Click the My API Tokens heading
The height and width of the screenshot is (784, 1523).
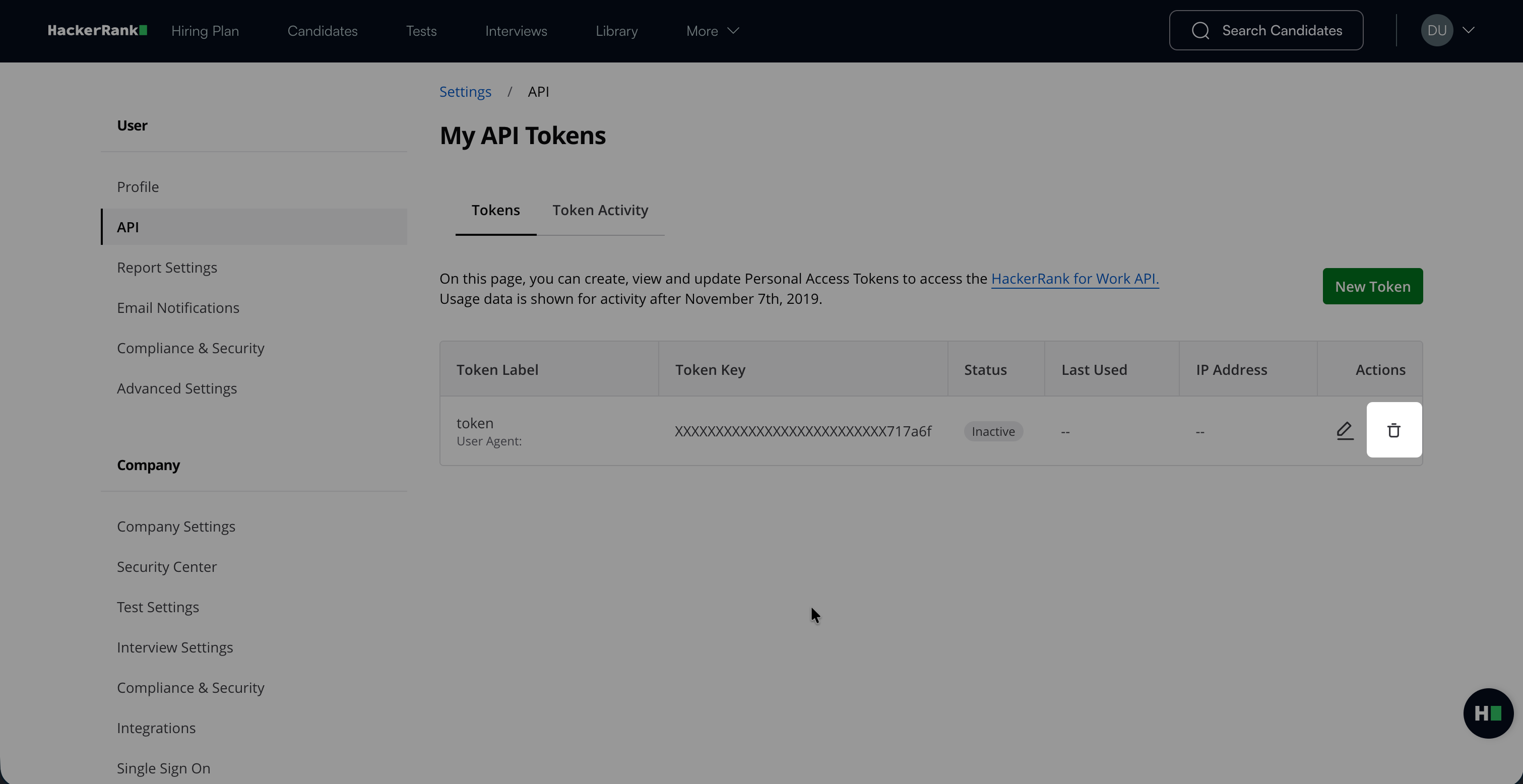(523, 136)
